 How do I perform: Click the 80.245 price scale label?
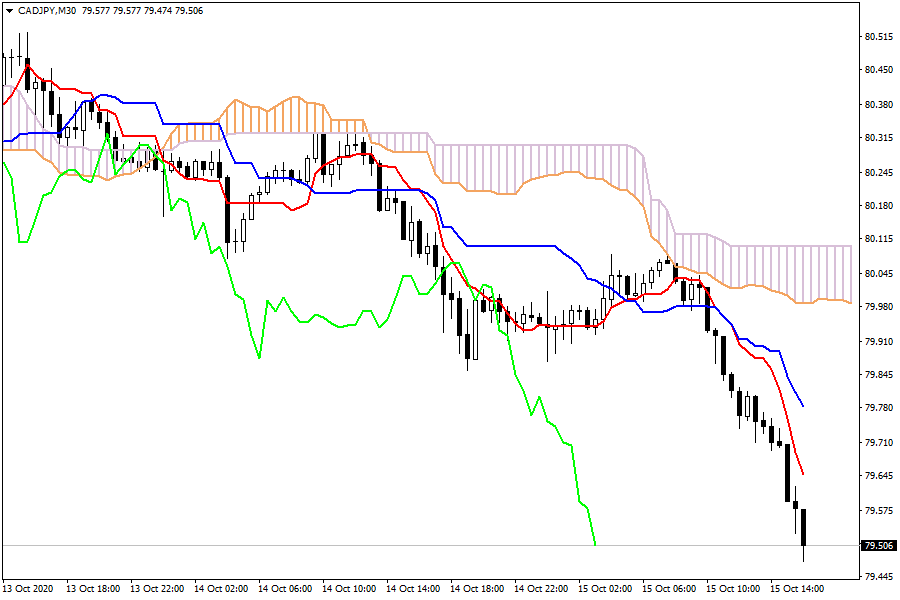click(878, 173)
